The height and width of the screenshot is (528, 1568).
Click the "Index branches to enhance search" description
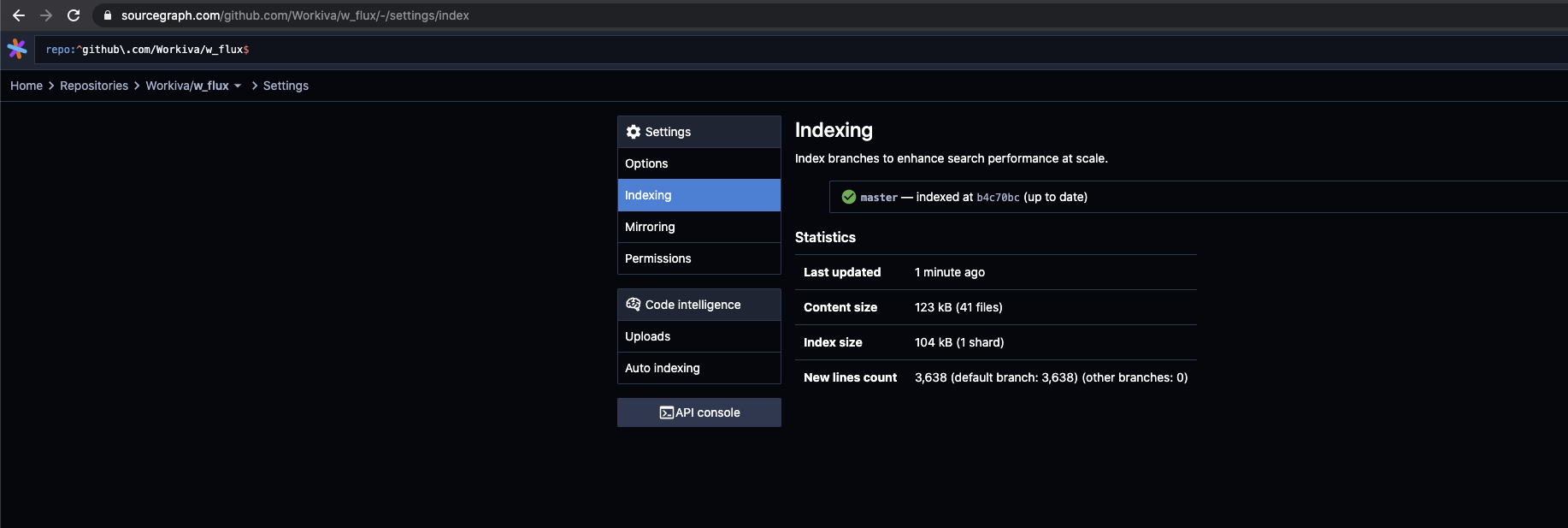951,158
